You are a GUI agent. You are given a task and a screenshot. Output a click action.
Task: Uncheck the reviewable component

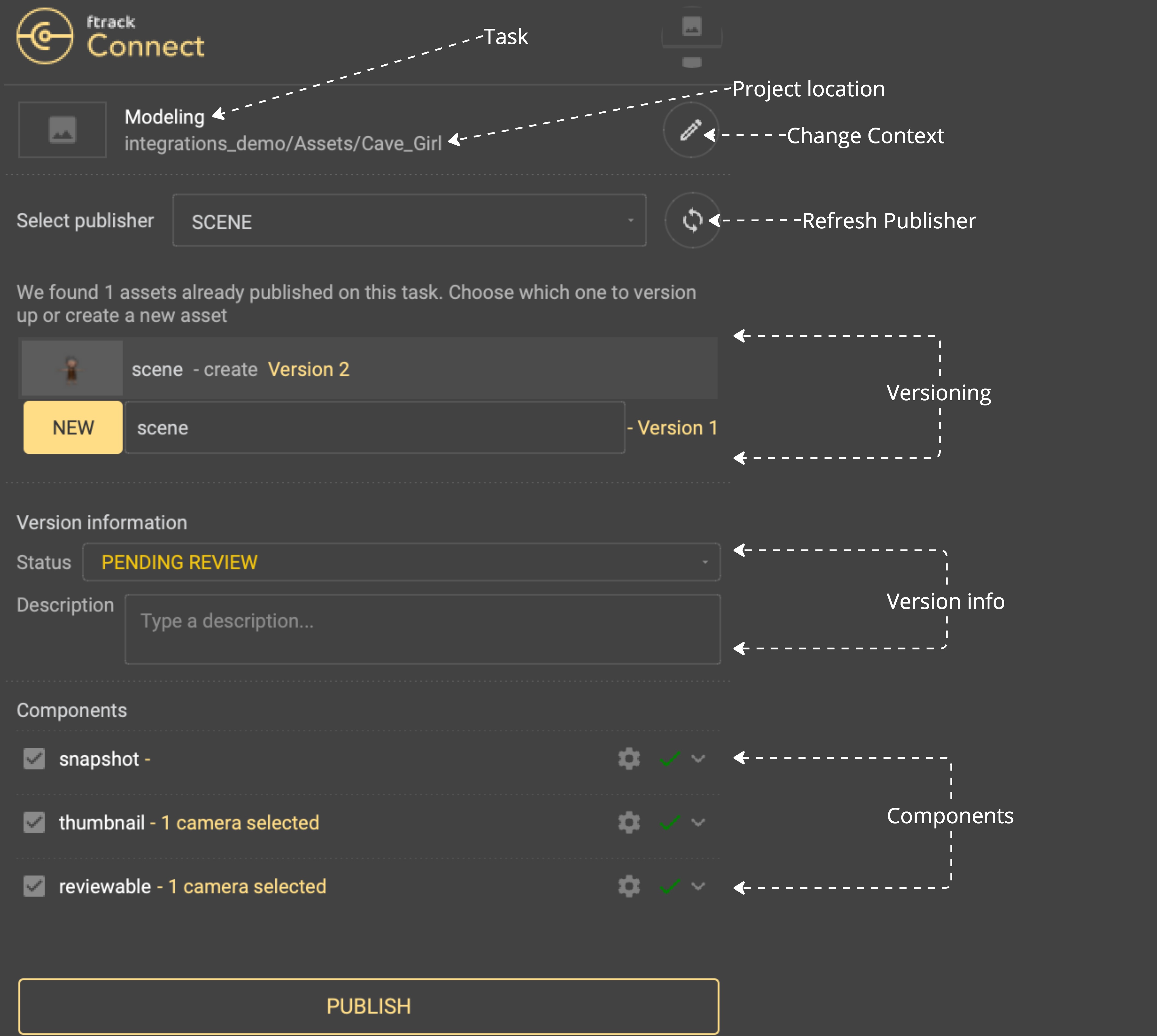pos(34,886)
